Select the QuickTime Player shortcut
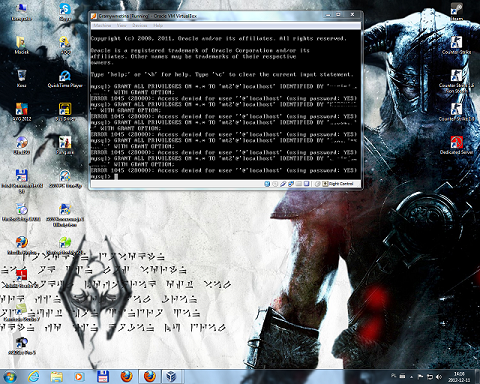Screen dimensions: 480x384 [x=65, y=79]
